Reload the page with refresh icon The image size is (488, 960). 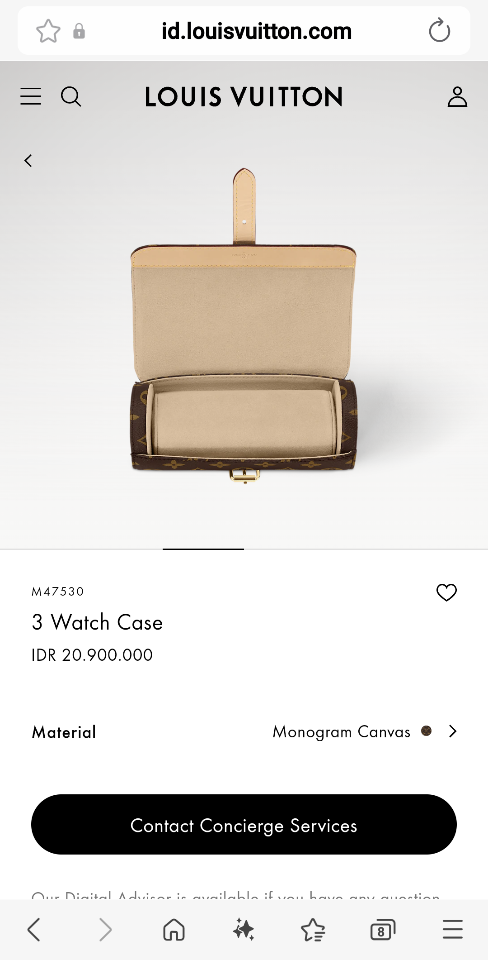point(439,31)
